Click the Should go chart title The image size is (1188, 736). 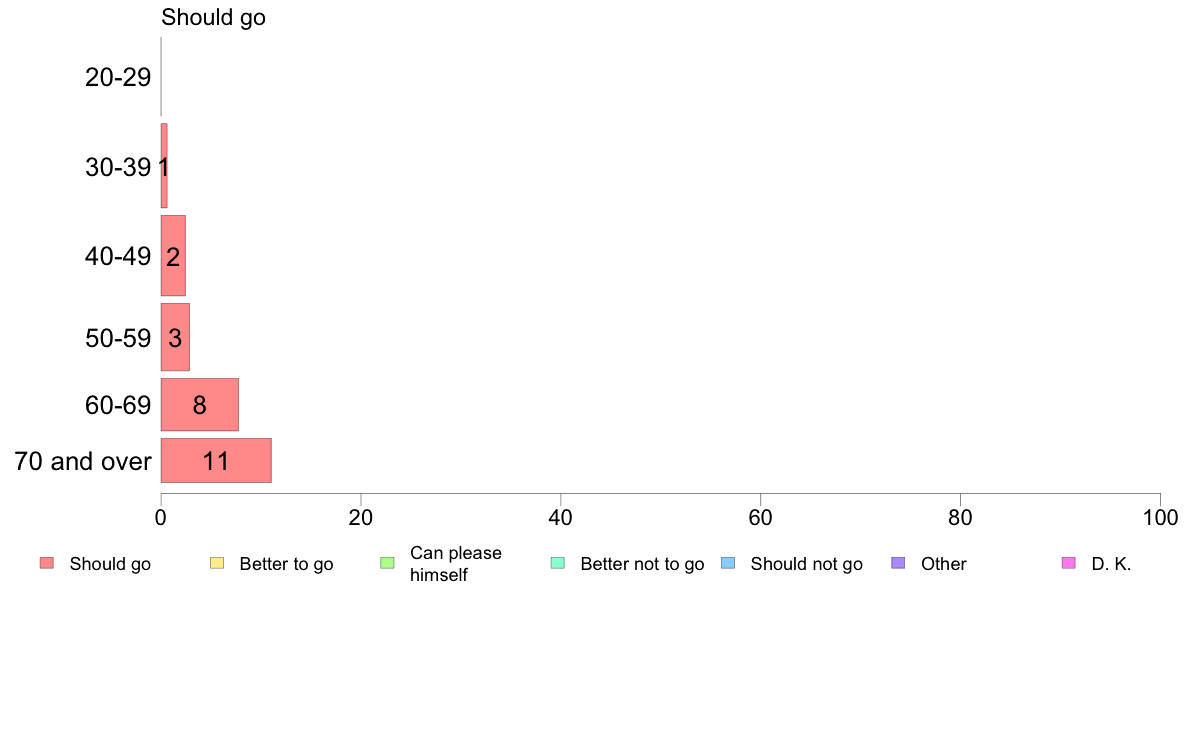(x=214, y=17)
